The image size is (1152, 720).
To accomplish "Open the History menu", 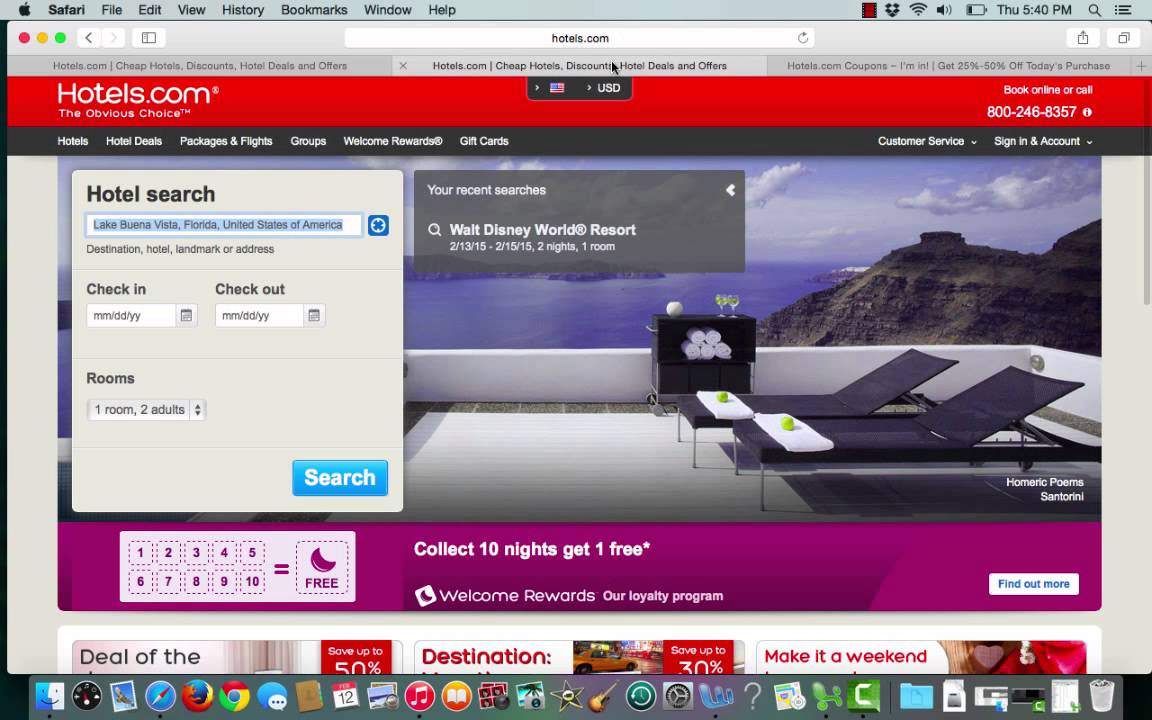I will click(x=242, y=10).
